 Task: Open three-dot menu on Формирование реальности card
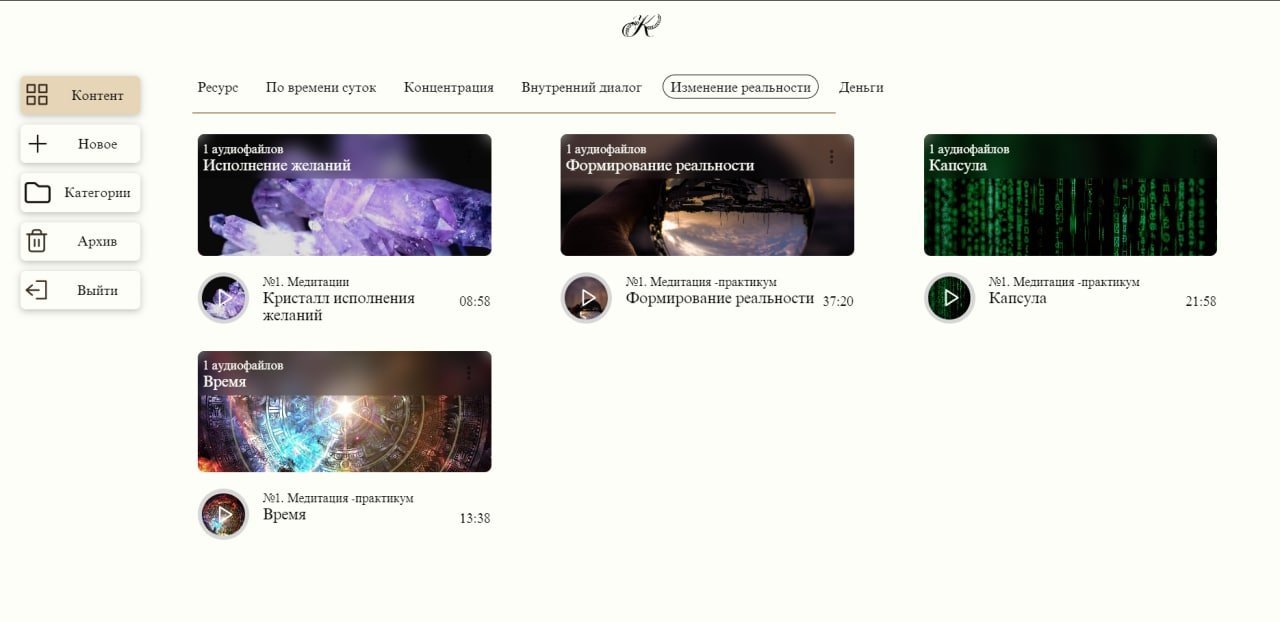pyautogui.click(x=831, y=157)
